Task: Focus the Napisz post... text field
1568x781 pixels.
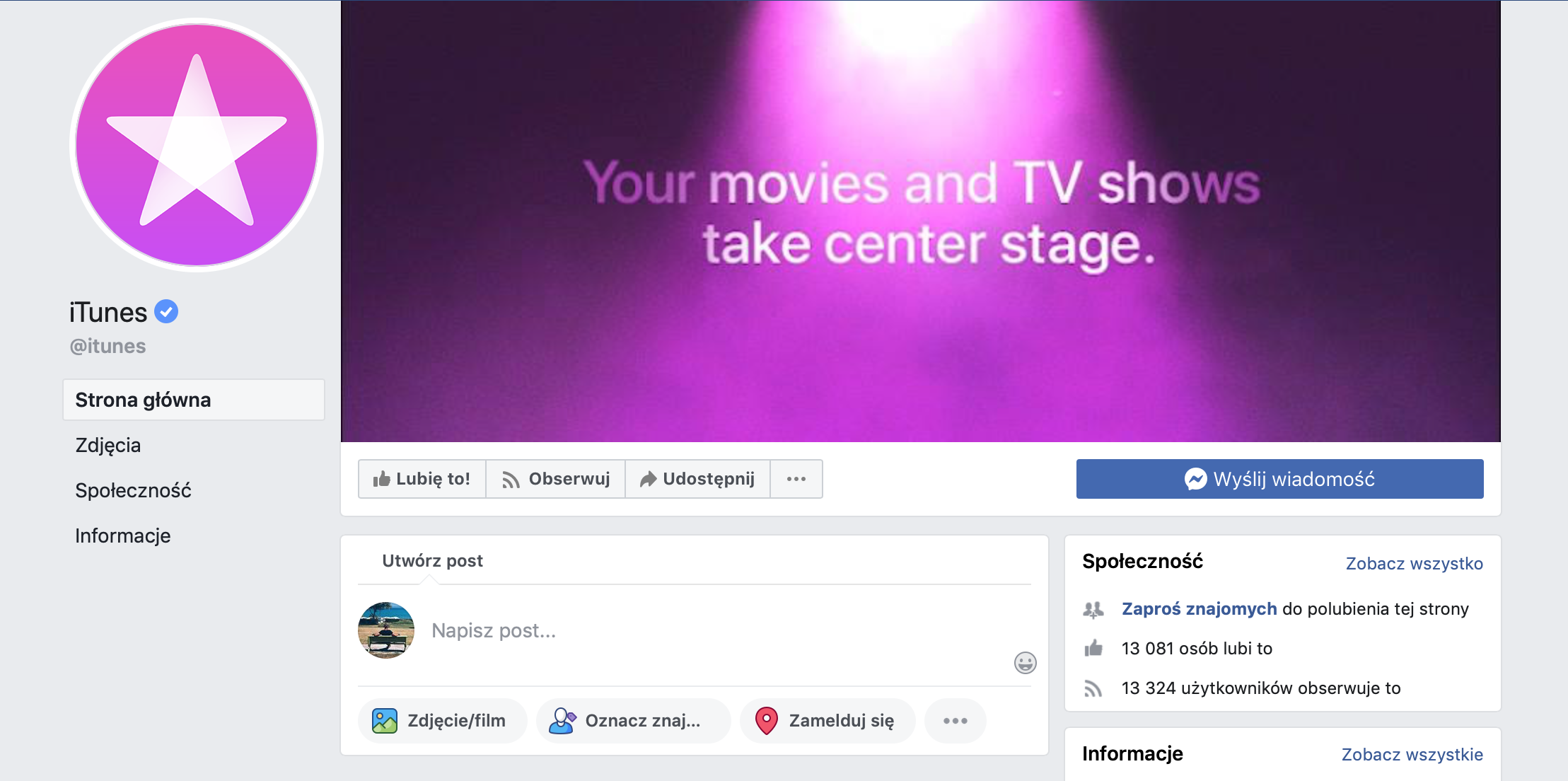Action: (x=714, y=630)
